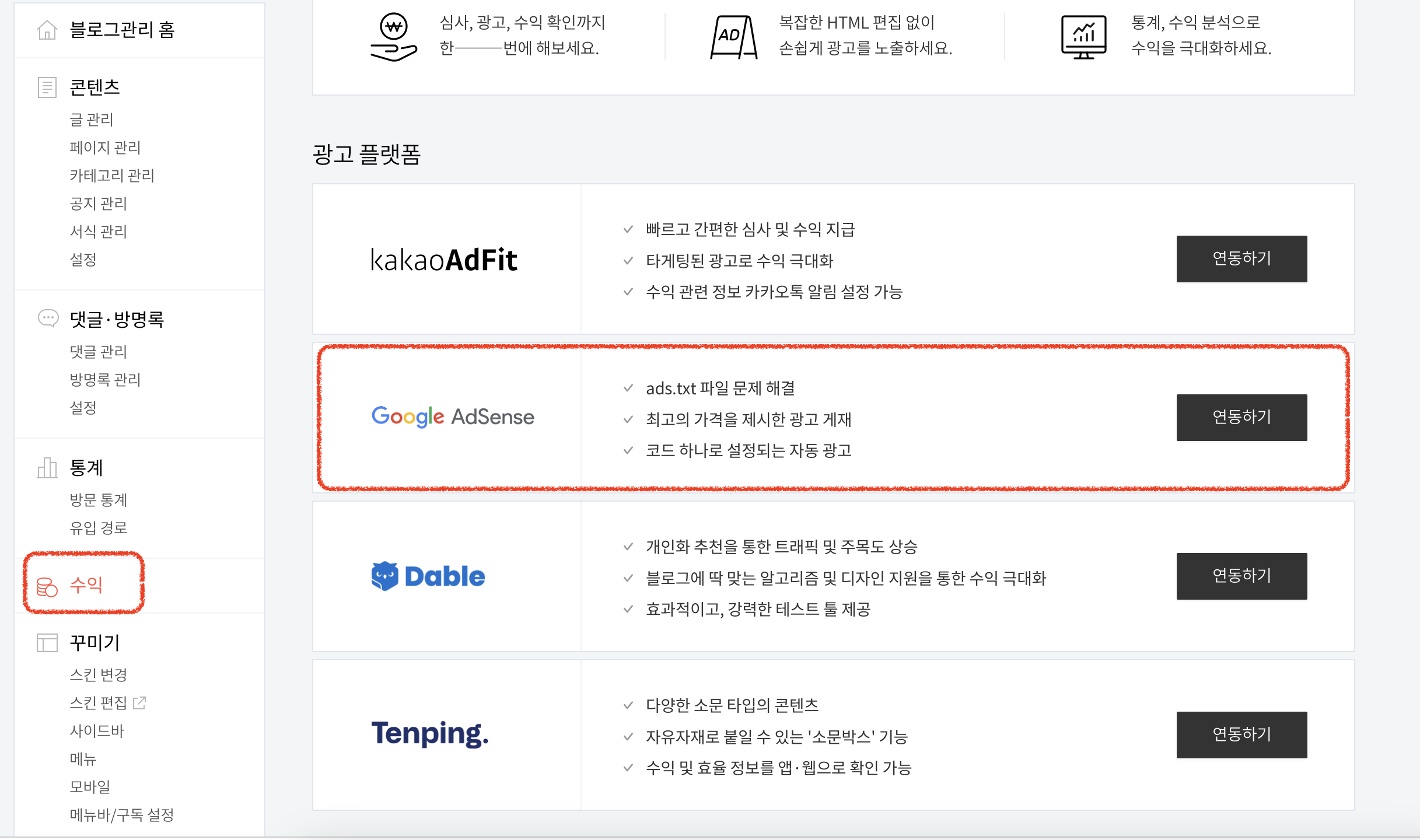The width and height of the screenshot is (1420, 840).
Task: View 유입 경로
Action: click(x=99, y=528)
